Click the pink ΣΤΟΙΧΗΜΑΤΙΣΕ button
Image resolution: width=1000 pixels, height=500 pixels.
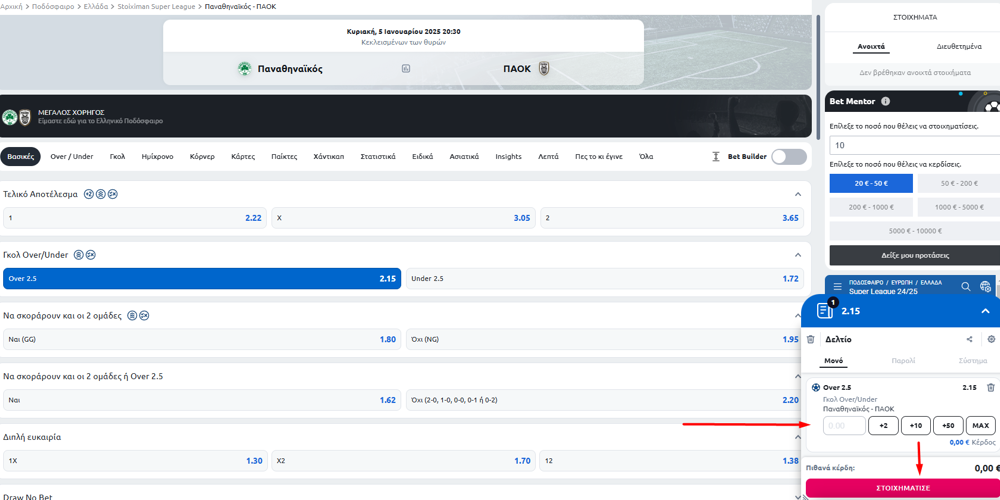[x=903, y=488]
